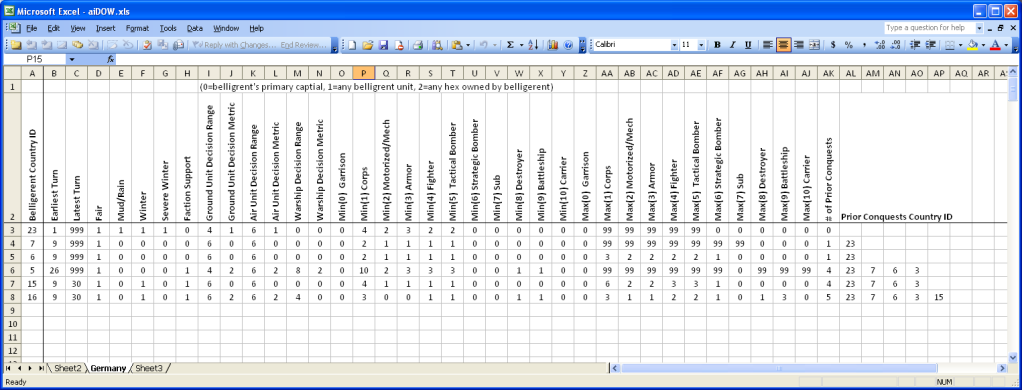Open the File menu
The height and width of the screenshot is (390, 1022).
point(32,28)
